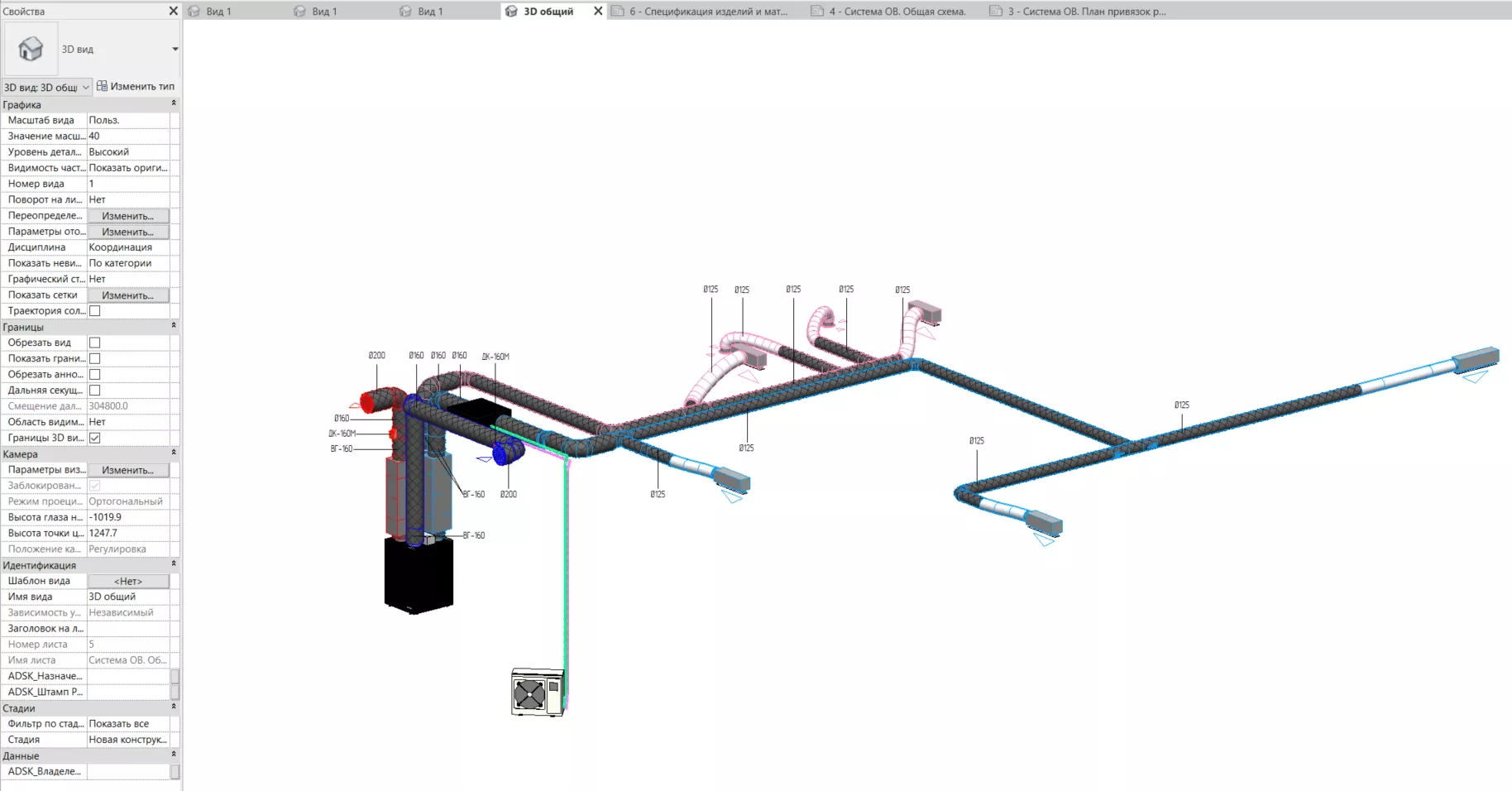The image size is (1512, 791).
Task: Click the 3D view house type icon
Action: click(31, 49)
